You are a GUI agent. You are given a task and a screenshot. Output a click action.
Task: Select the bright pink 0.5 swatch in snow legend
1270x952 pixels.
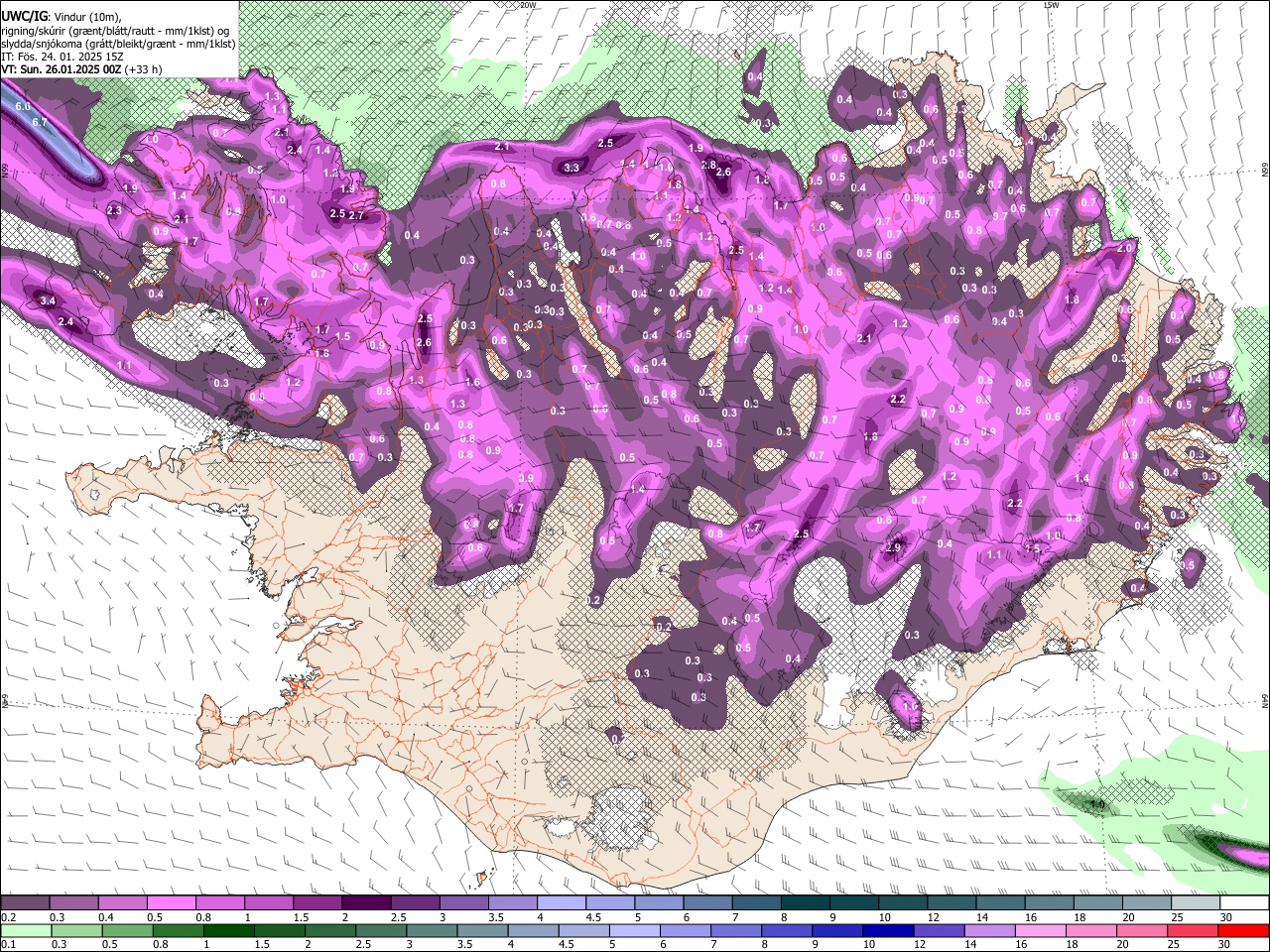171,903
